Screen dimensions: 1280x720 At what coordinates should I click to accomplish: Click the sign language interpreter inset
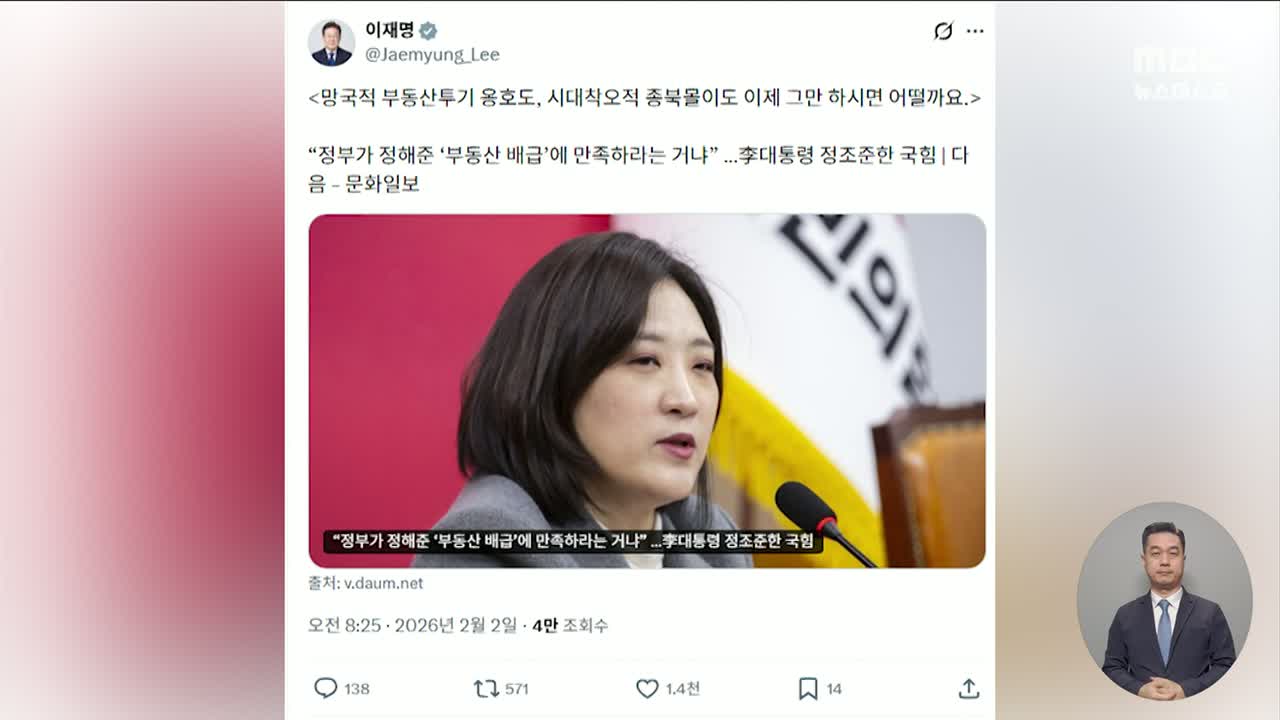pos(1164,601)
